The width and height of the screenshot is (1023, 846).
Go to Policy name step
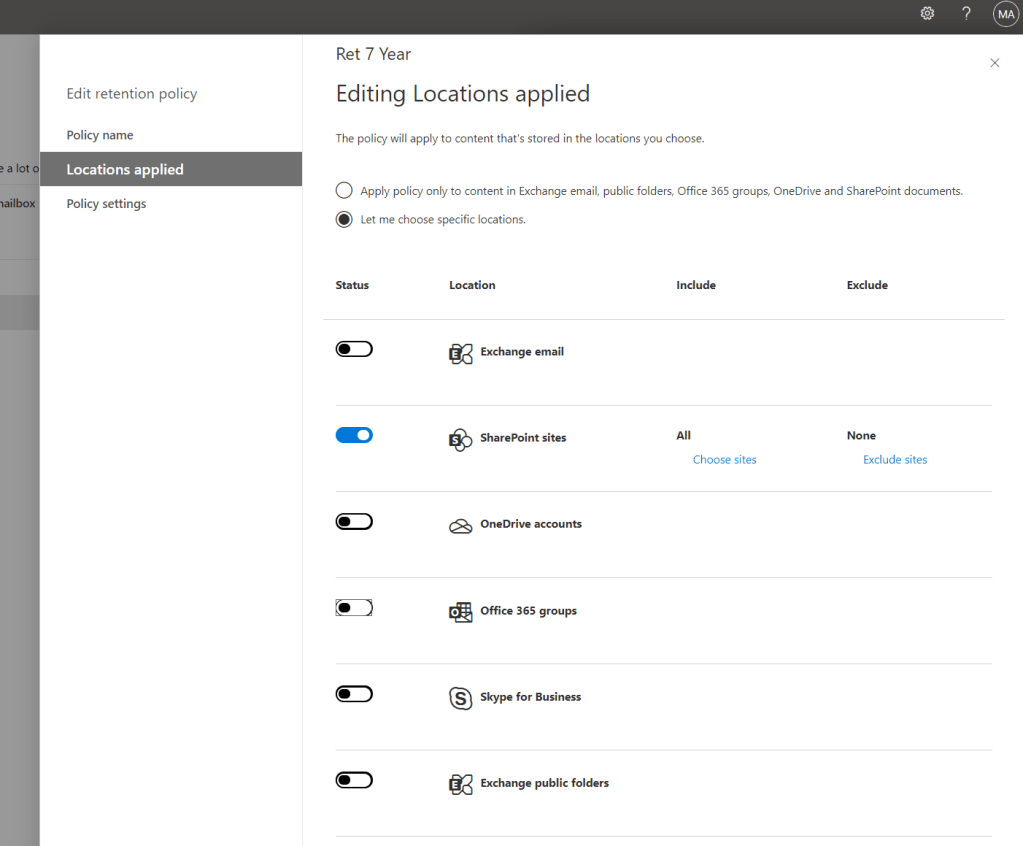[x=100, y=135]
